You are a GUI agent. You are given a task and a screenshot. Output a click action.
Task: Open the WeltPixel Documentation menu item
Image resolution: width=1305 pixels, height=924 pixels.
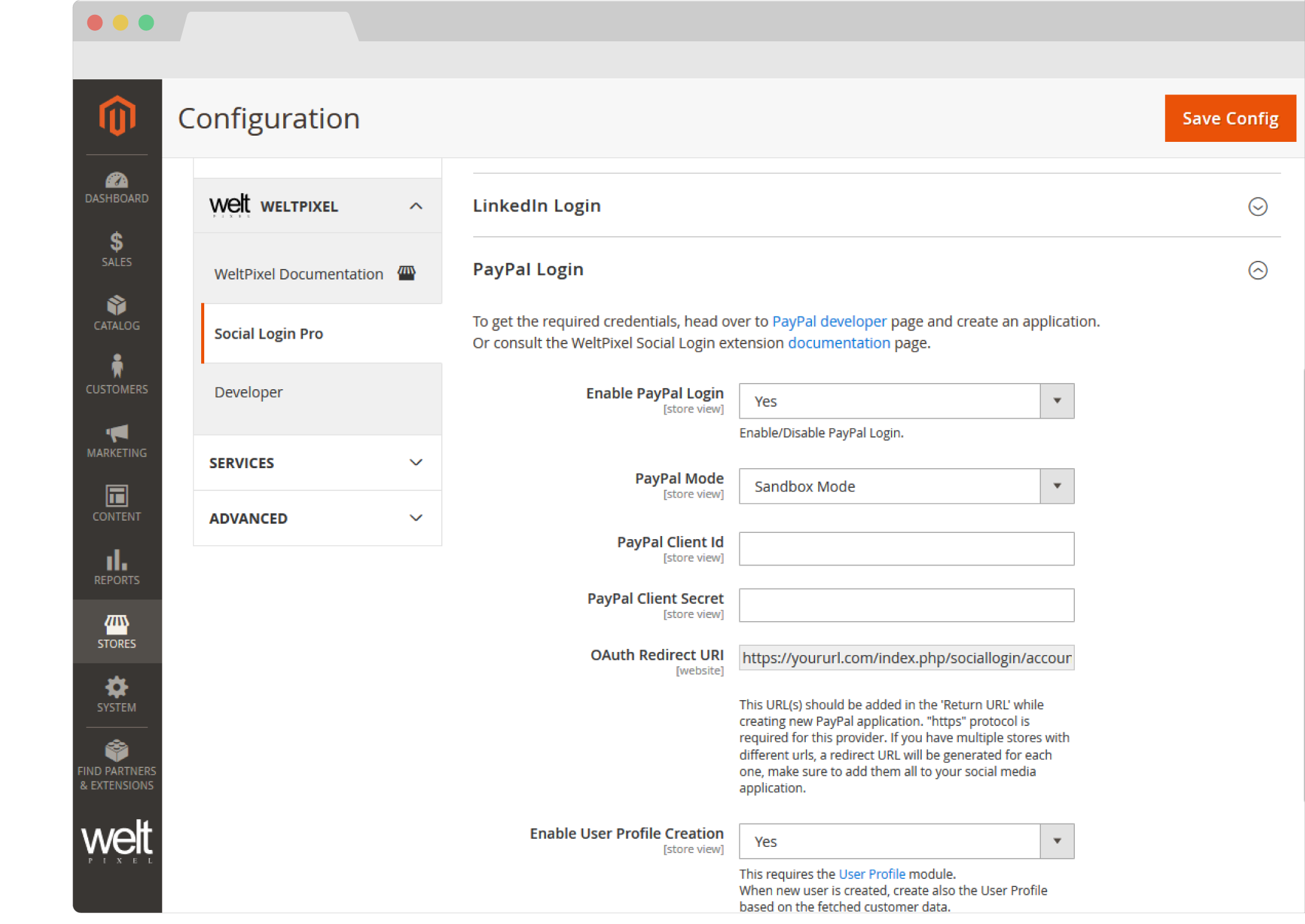click(x=299, y=274)
